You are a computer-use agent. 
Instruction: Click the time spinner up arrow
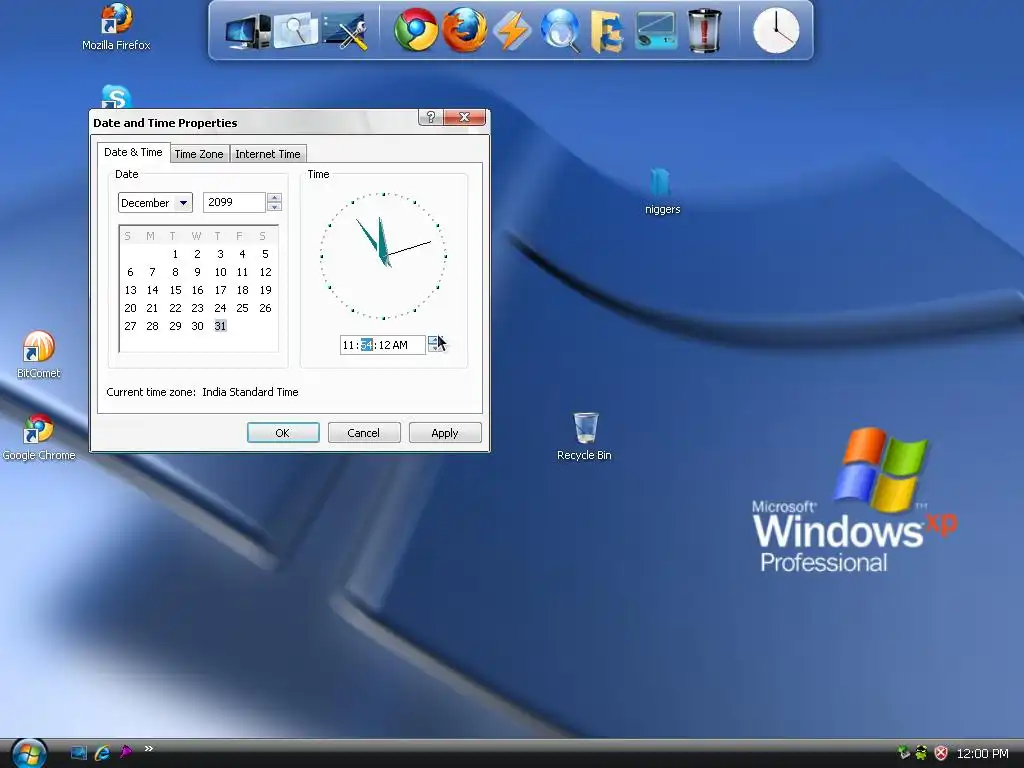click(x=433, y=340)
